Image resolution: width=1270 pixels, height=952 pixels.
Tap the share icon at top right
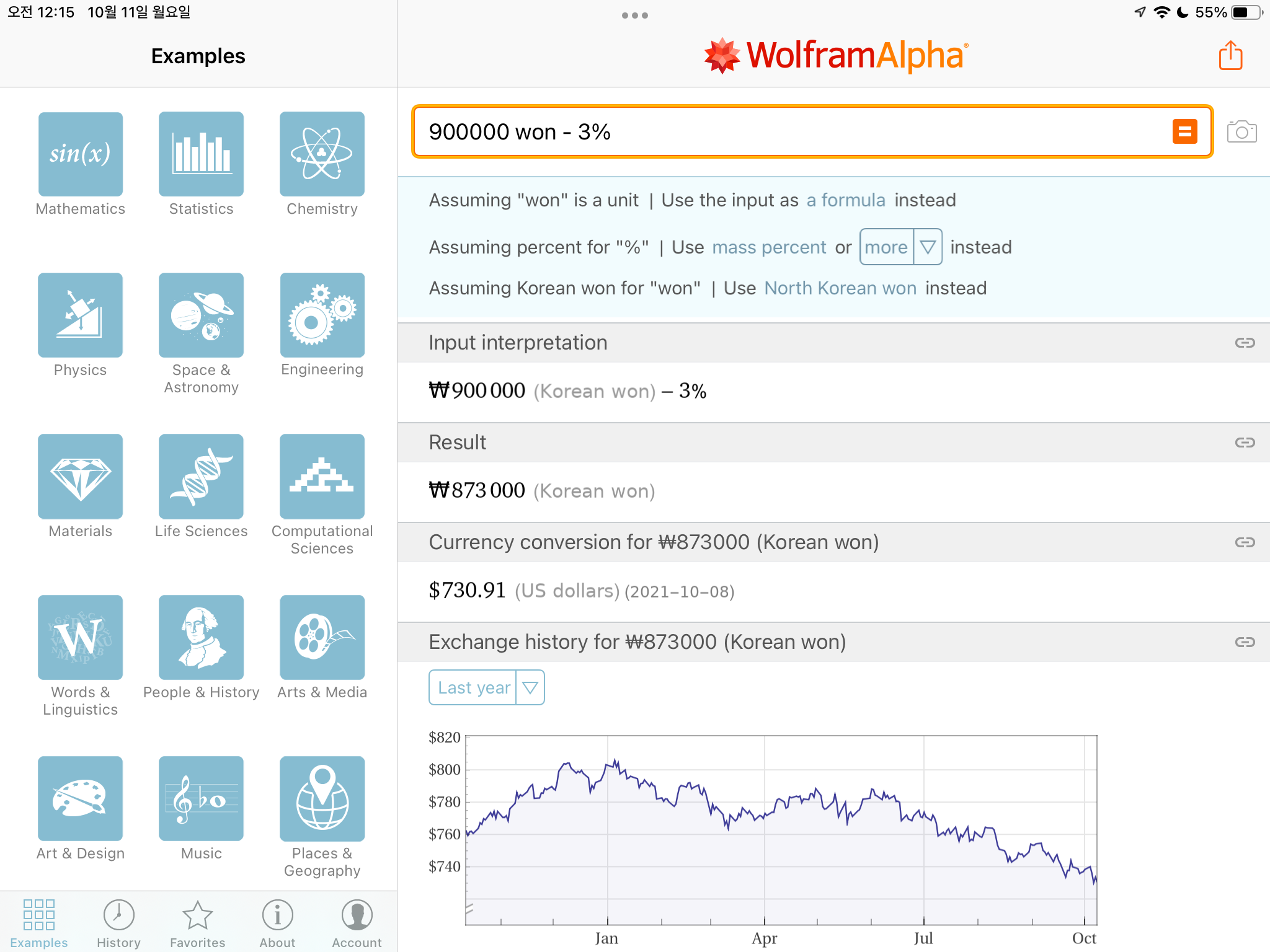(x=1230, y=56)
